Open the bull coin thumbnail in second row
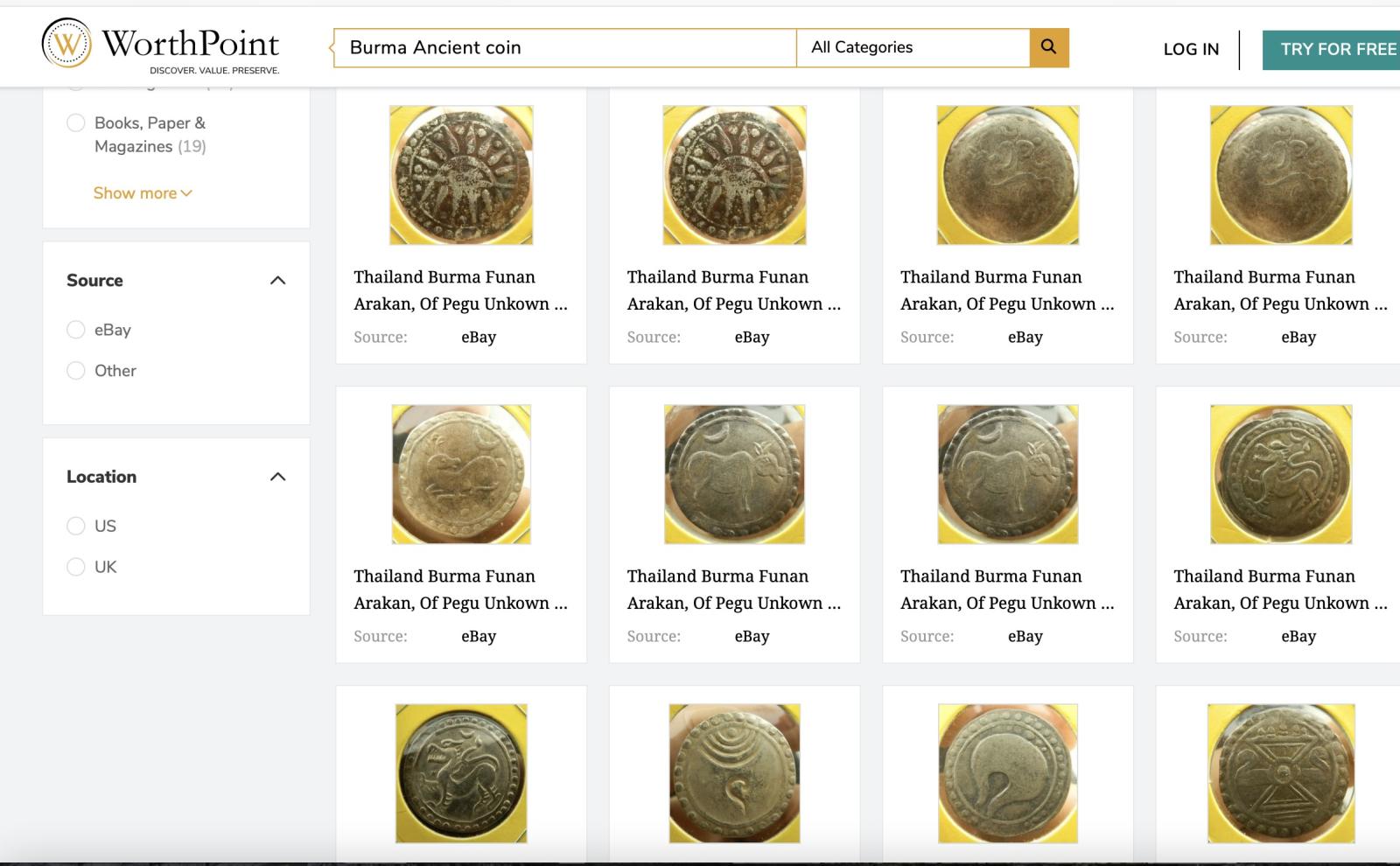 click(x=734, y=474)
